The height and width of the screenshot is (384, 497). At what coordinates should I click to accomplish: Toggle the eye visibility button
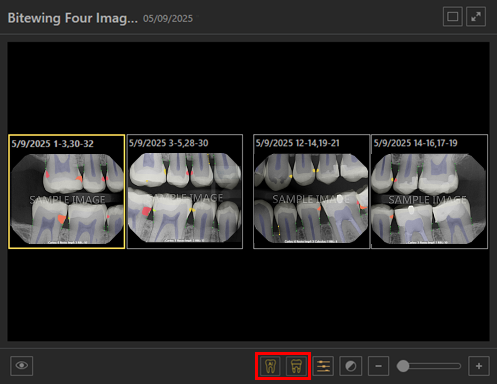click(x=22, y=366)
